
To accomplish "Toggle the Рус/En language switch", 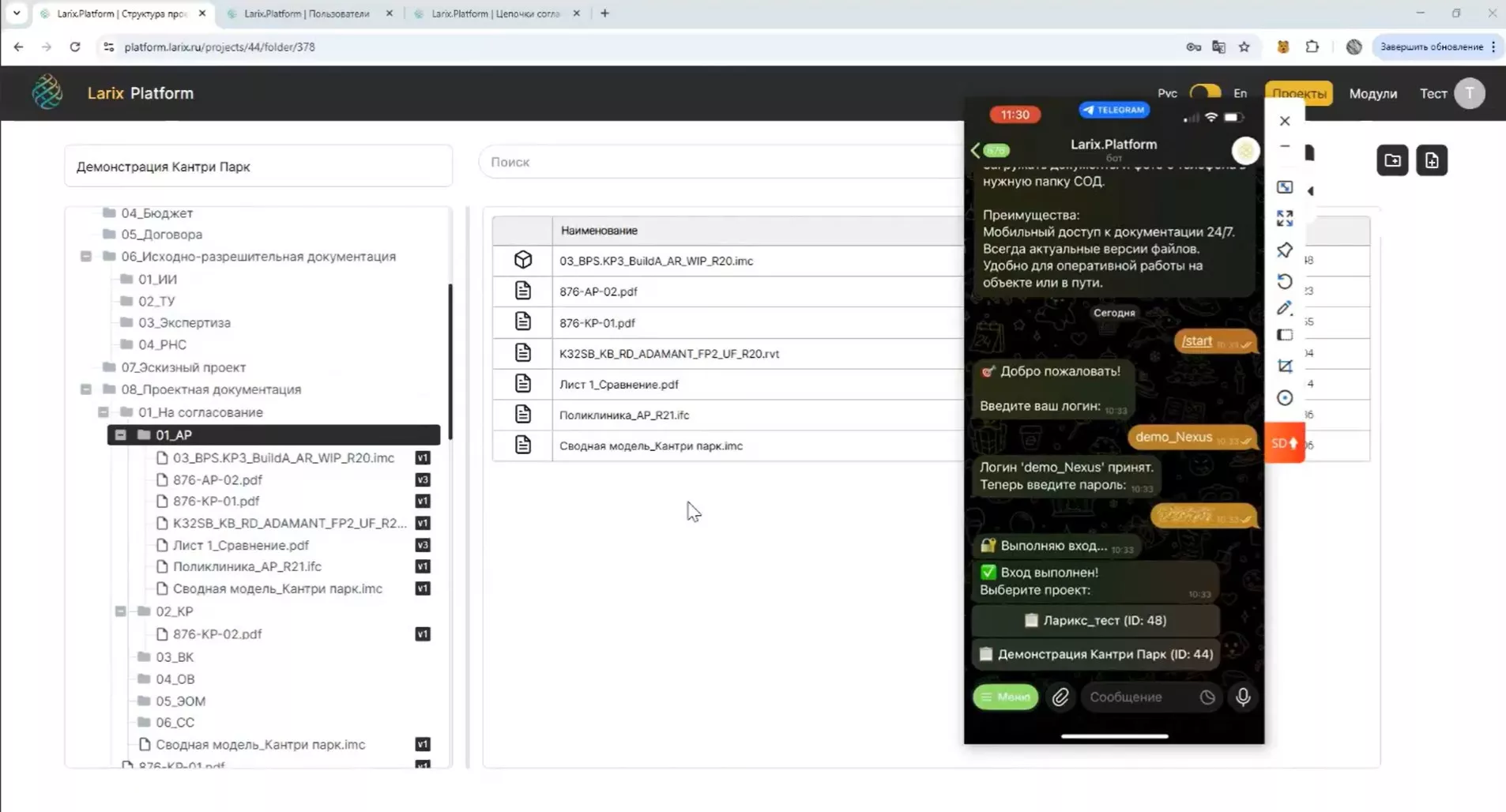I will pos(1204,93).
